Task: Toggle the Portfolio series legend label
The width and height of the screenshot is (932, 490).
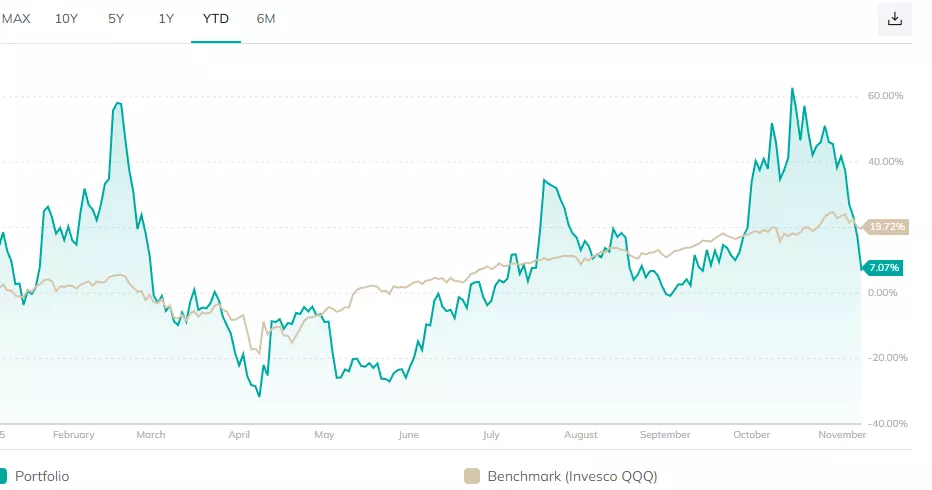Action: coord(42,476)
